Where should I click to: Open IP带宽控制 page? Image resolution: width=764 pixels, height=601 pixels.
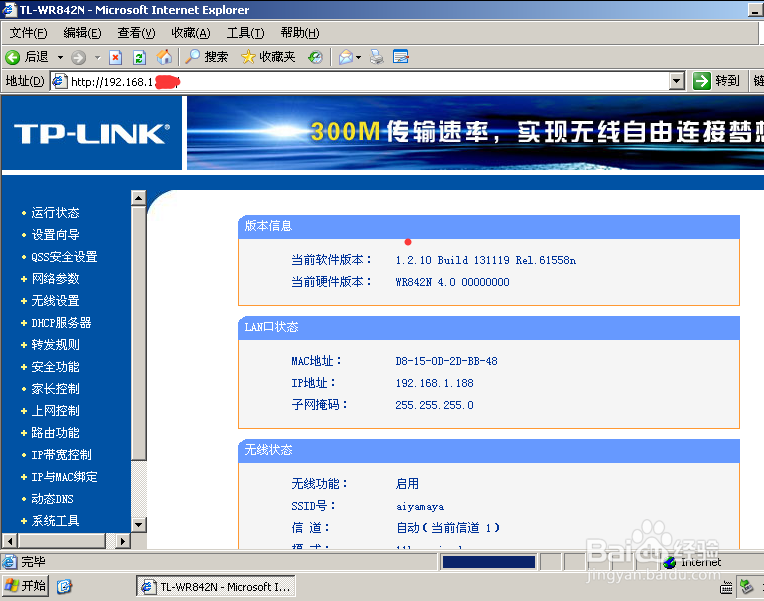61,455
